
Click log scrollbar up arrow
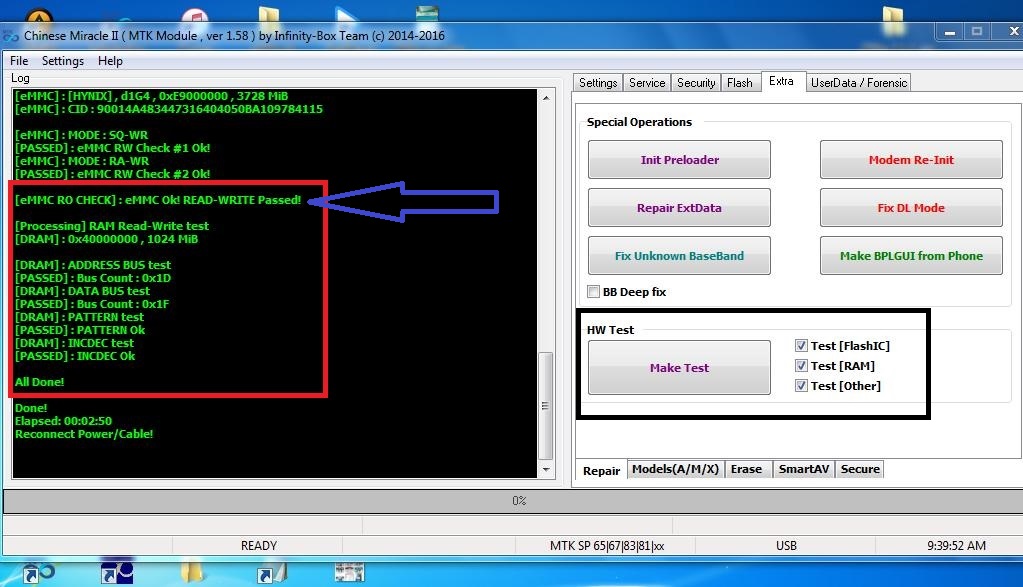(x=546, y=98)
